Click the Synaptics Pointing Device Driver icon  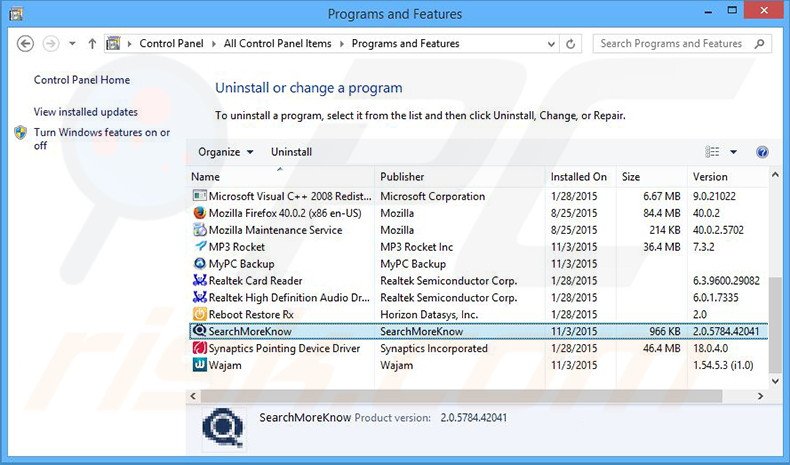pos(200,348)
